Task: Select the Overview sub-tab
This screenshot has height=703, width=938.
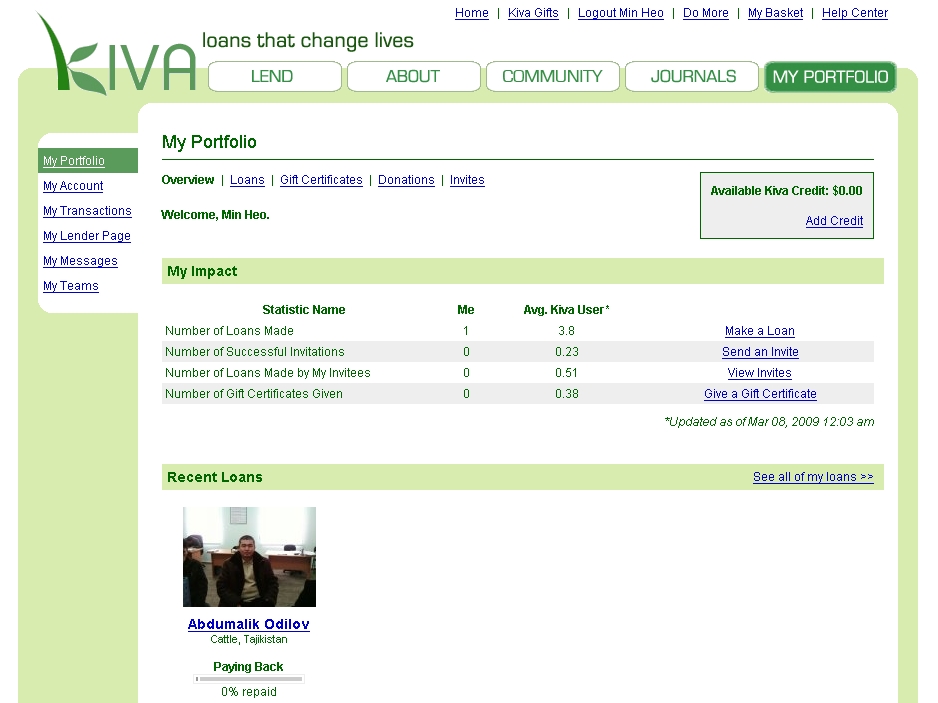Action: click(x=187, y=180)
